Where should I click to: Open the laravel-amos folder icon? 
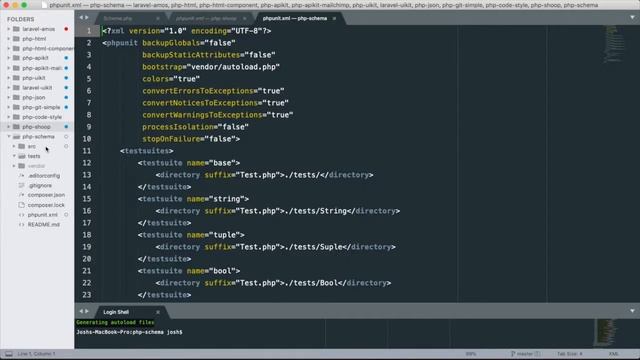pyautogui.click(x=16, y=29)
